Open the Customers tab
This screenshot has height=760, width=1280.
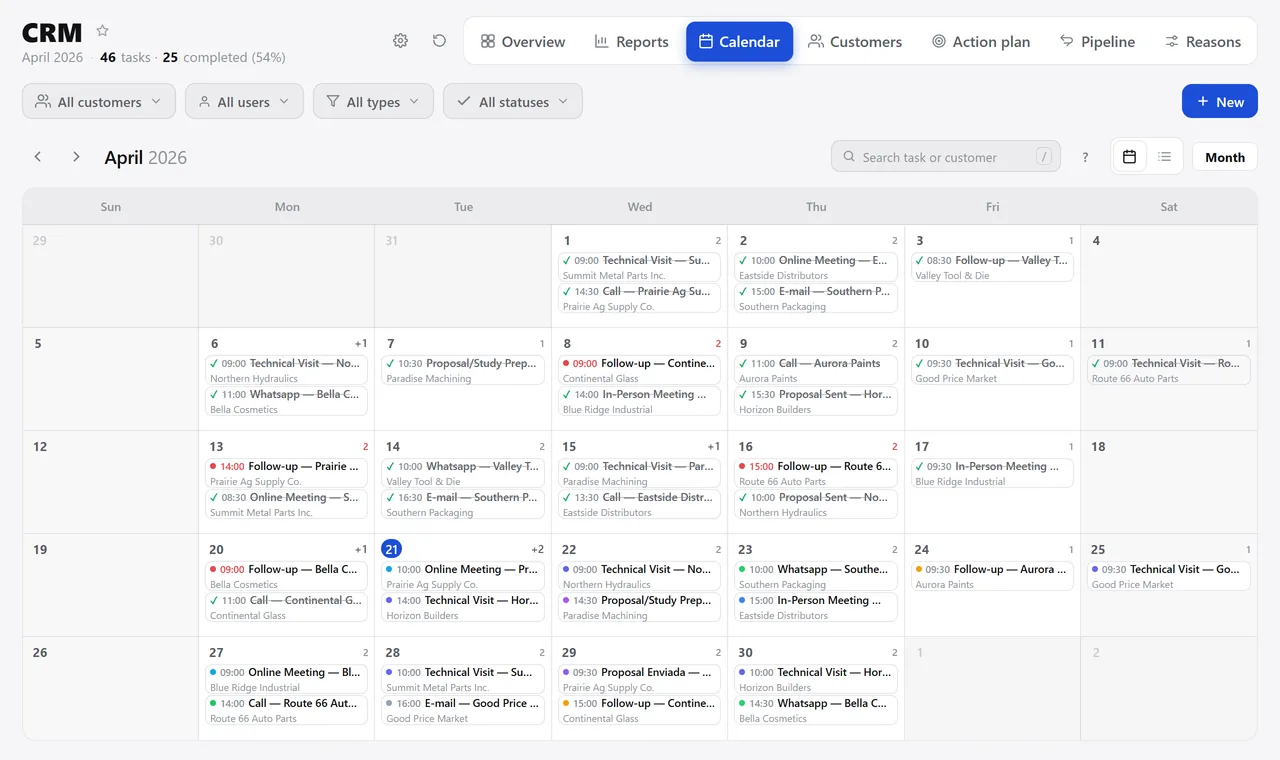coord(855,42)
